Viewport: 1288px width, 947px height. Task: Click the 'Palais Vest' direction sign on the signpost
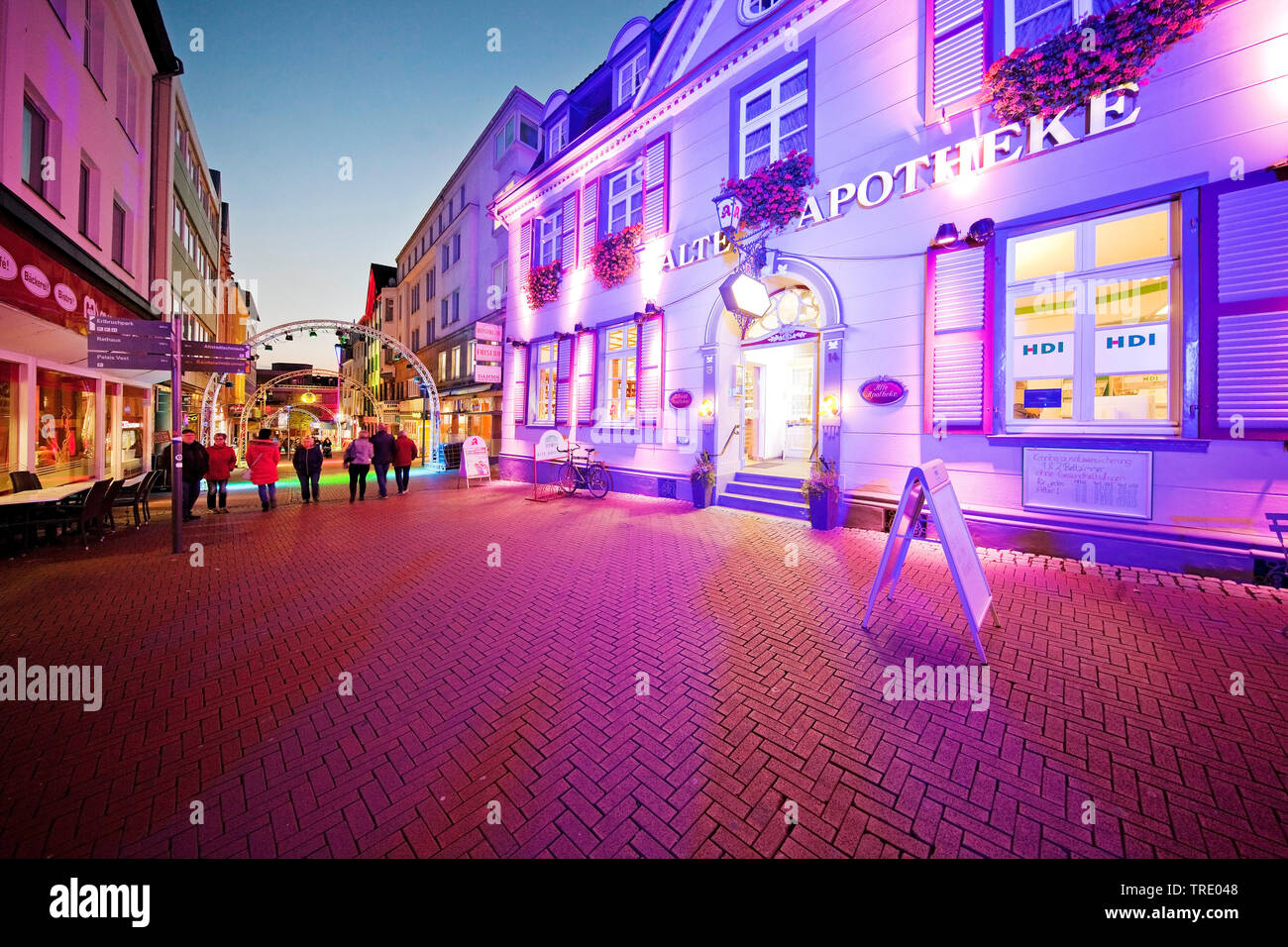pyautogui.click(x=128, y=360)
